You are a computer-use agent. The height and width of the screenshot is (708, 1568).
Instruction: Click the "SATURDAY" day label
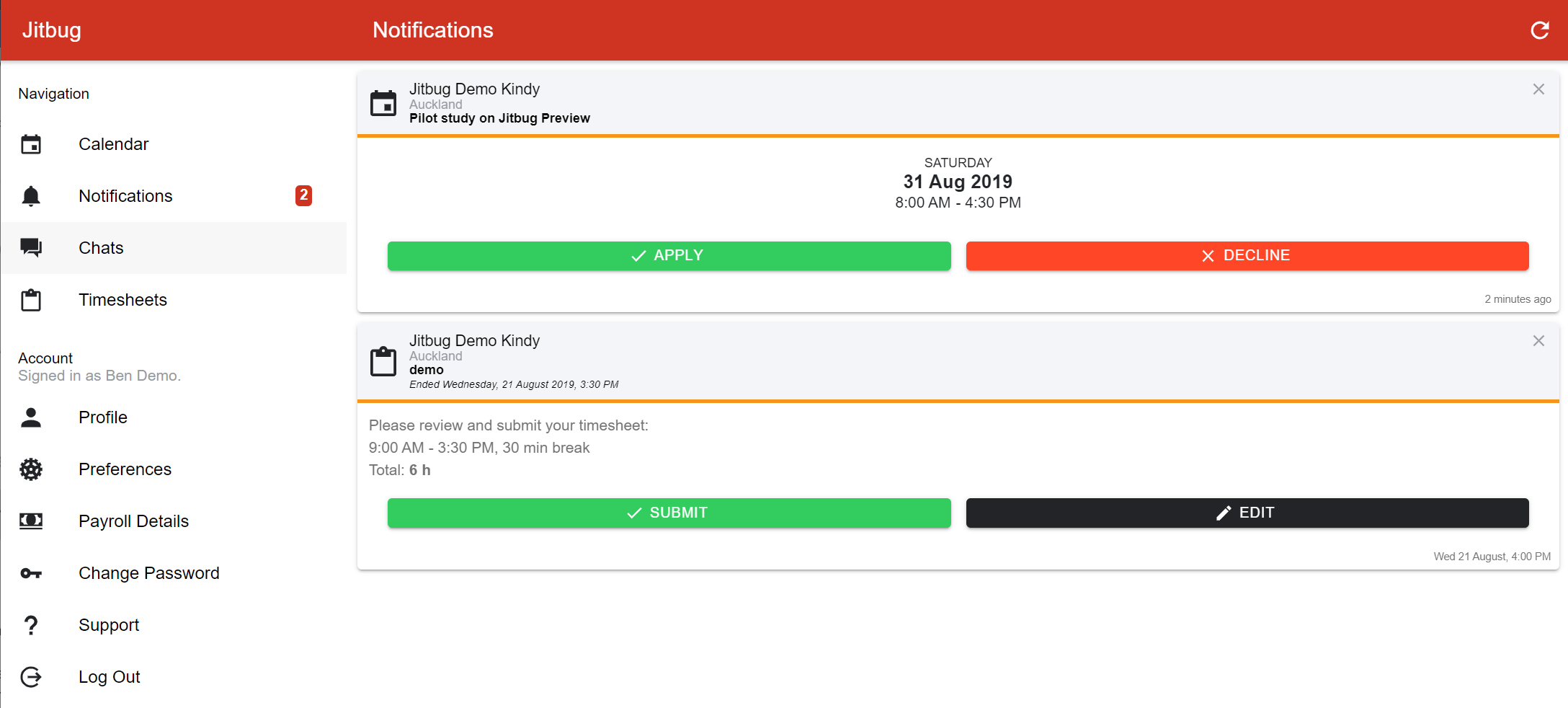click(958, 163)
